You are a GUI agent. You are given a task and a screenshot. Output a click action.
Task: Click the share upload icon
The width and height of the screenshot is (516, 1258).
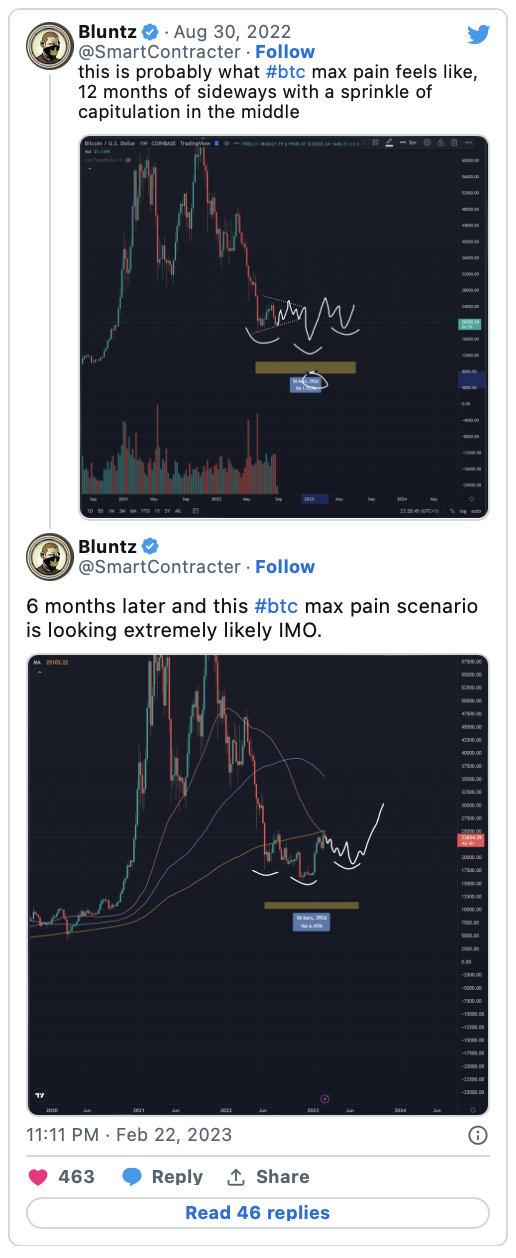(x=236, y=1176)
